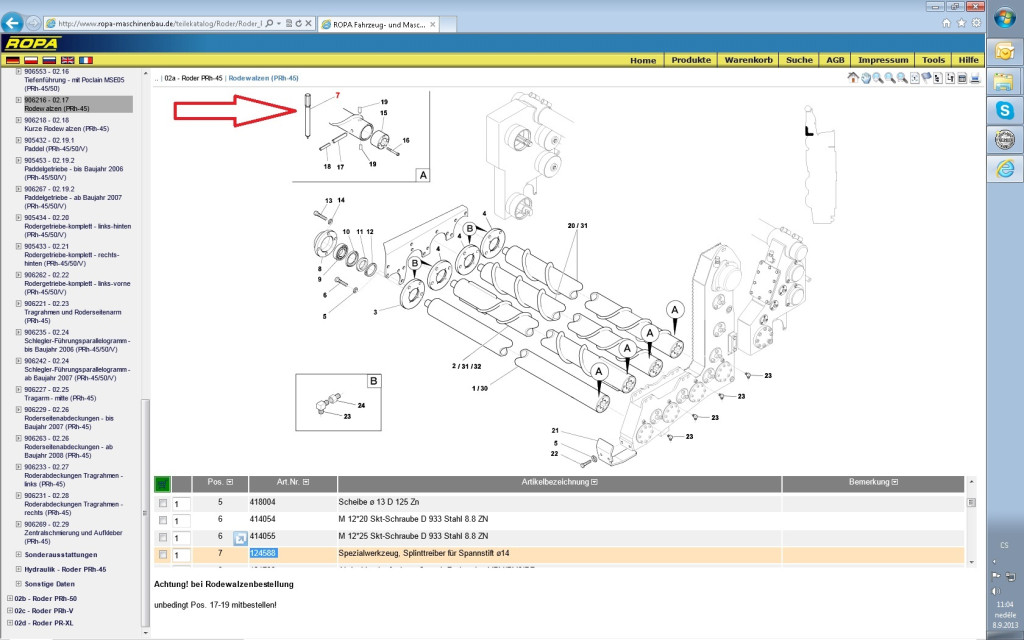Open the Hilfe menu
Image resolution: width=1024 pixels, height=640 pixels.
pos(968,60)
